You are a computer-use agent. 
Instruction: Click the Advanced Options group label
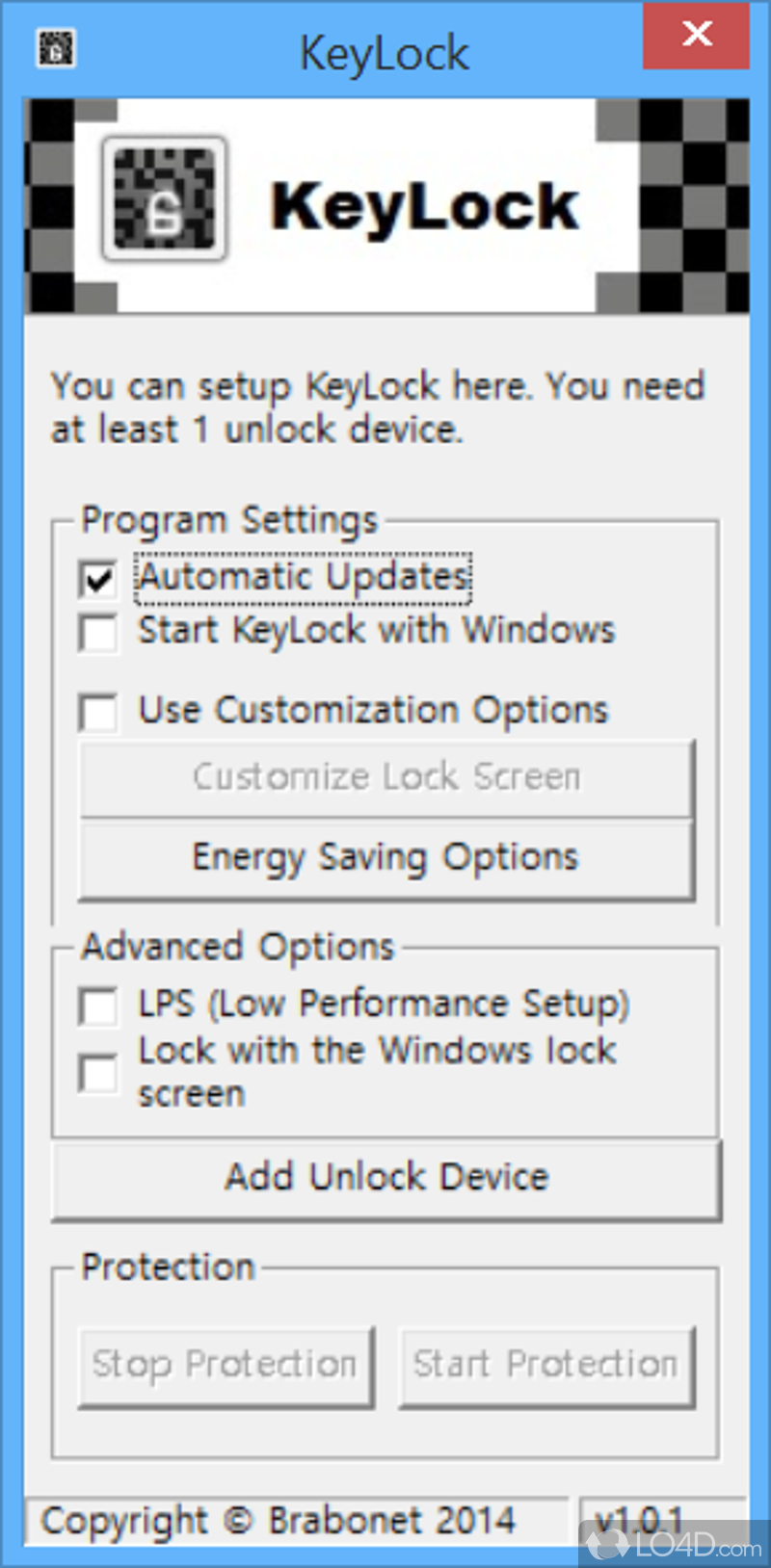tap(238, 948)
